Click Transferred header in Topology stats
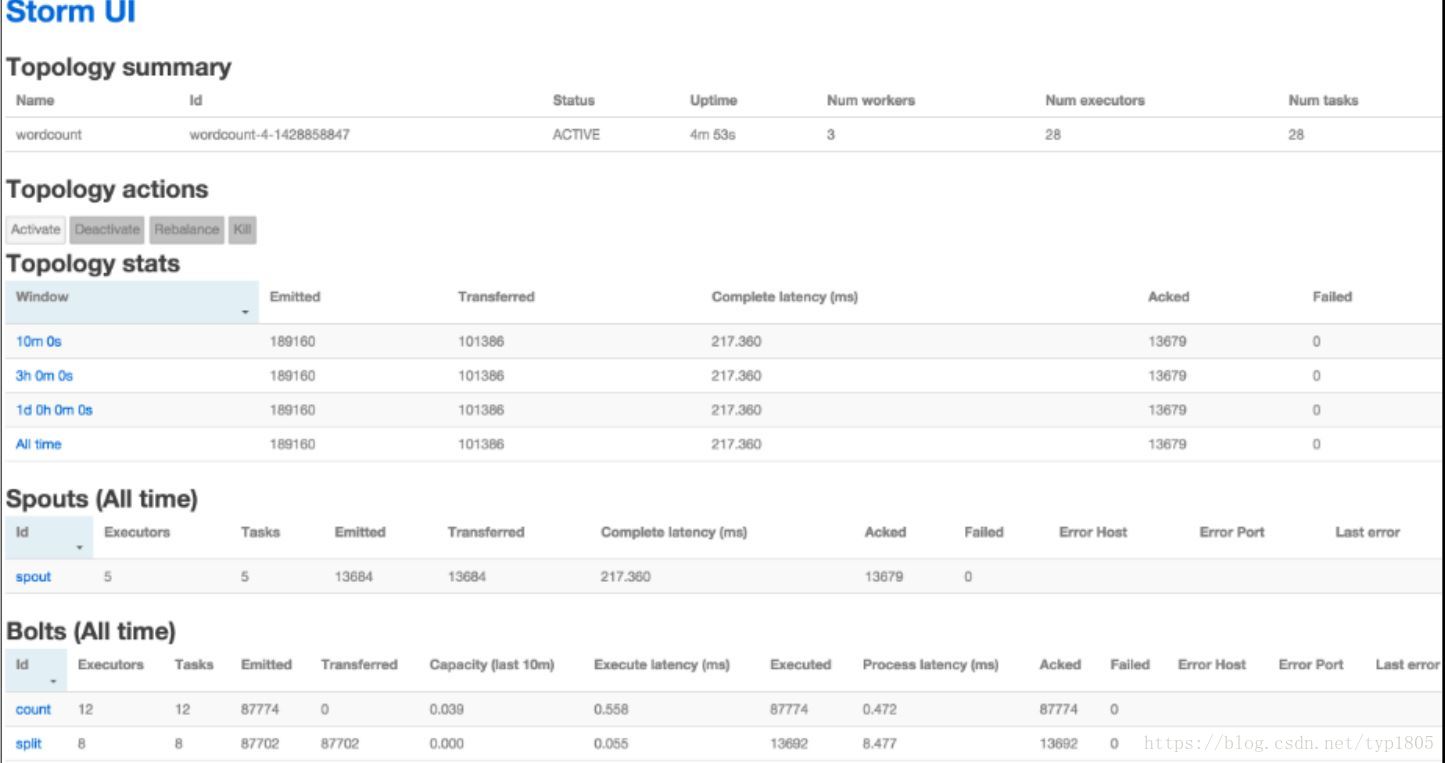 pos(496,297)
